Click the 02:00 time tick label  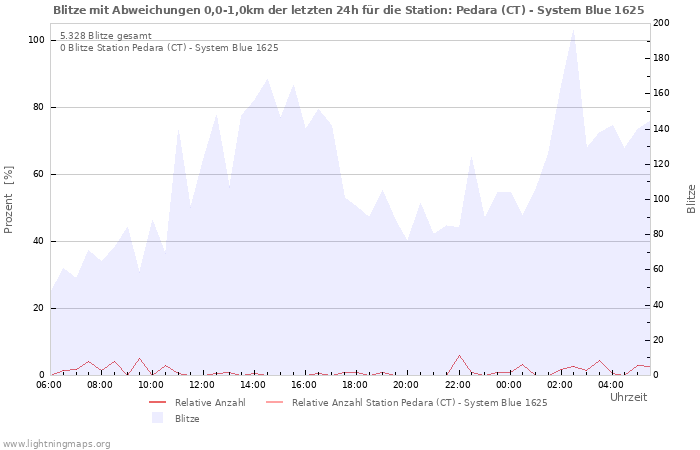click(559, 384)
